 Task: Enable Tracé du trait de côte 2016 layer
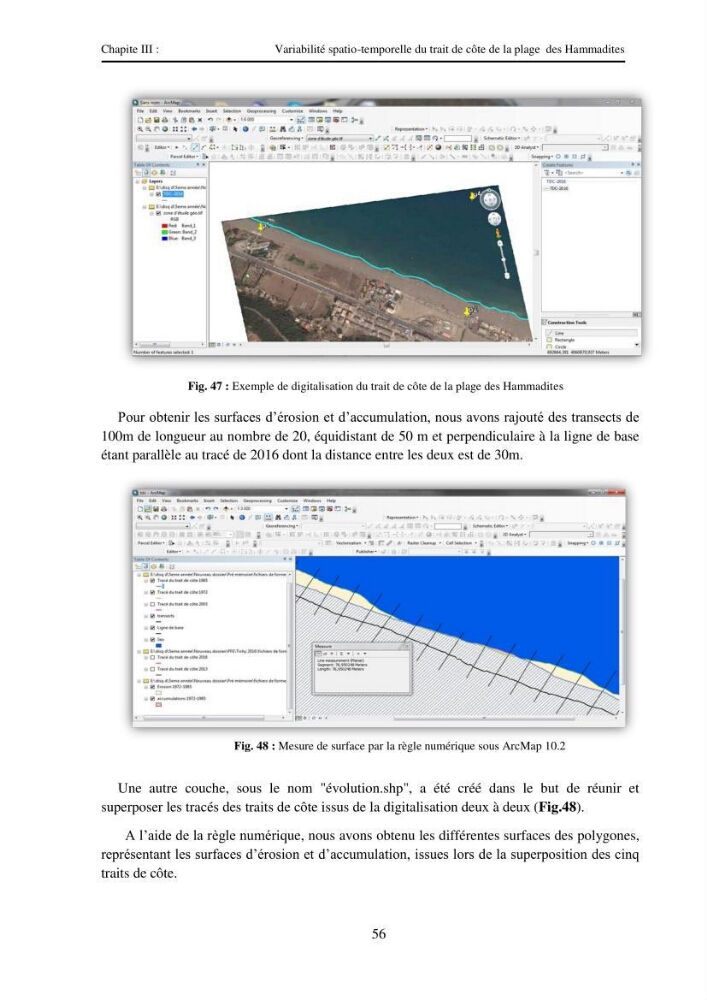click(152, 658)
